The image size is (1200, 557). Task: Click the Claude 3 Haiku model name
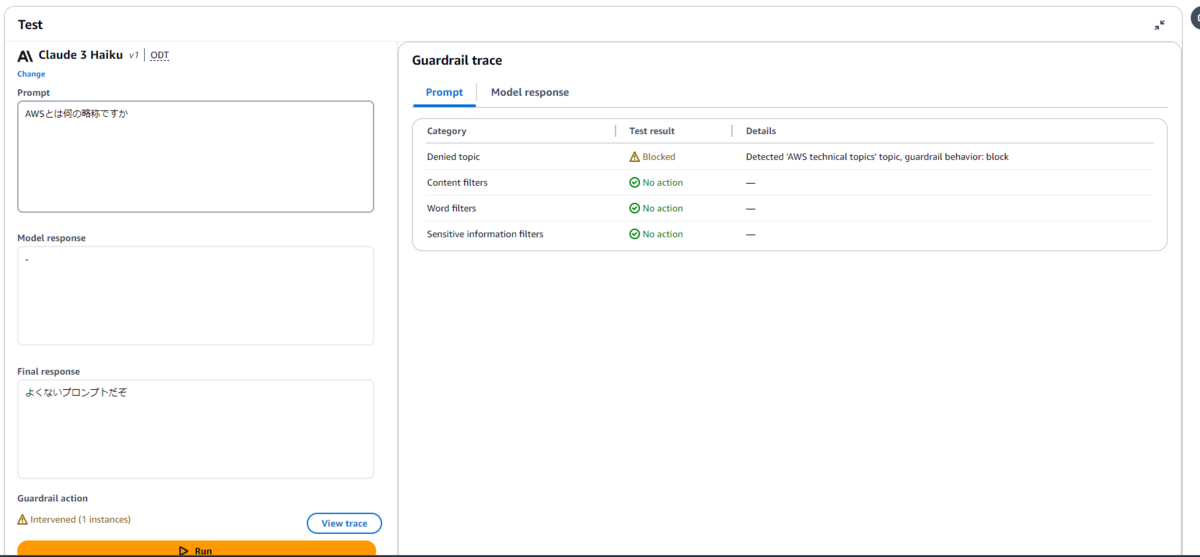click(81, 55)
